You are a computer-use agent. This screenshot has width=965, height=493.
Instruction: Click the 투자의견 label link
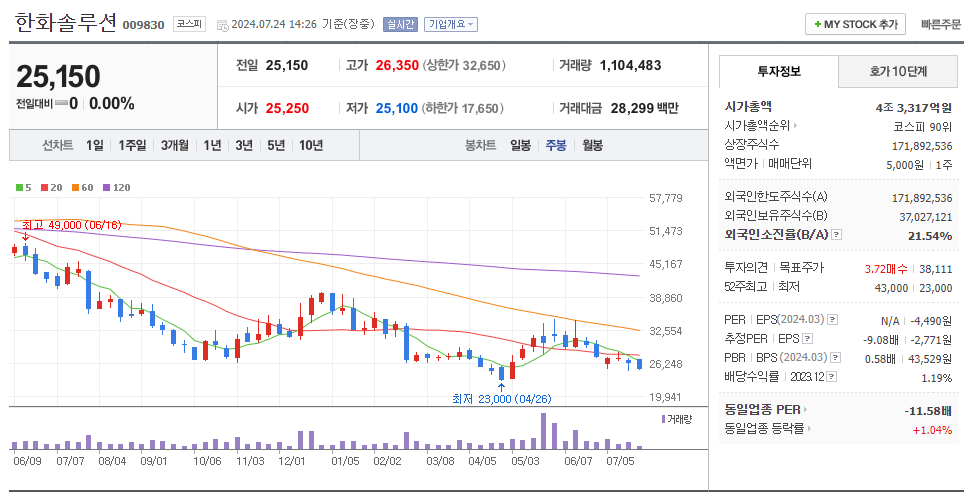coord(746,268)
